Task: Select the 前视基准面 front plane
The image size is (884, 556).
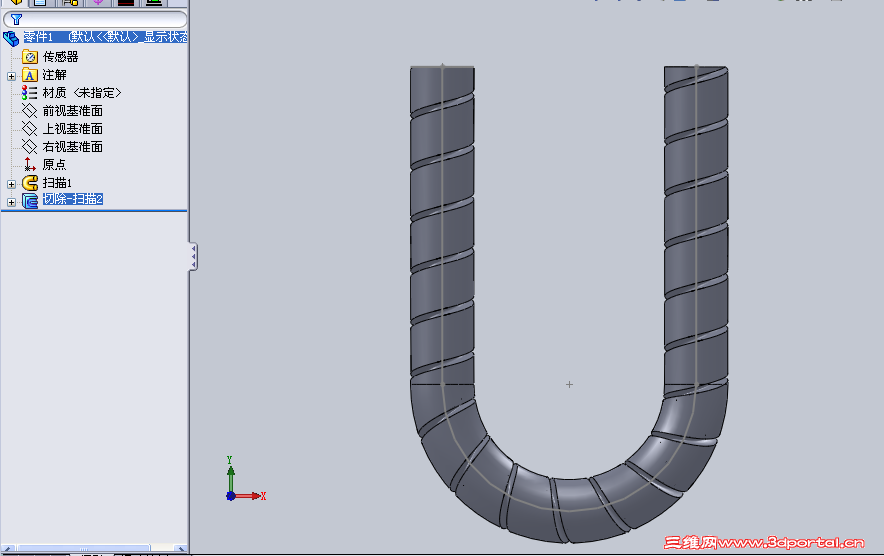Action: point(73,111)
